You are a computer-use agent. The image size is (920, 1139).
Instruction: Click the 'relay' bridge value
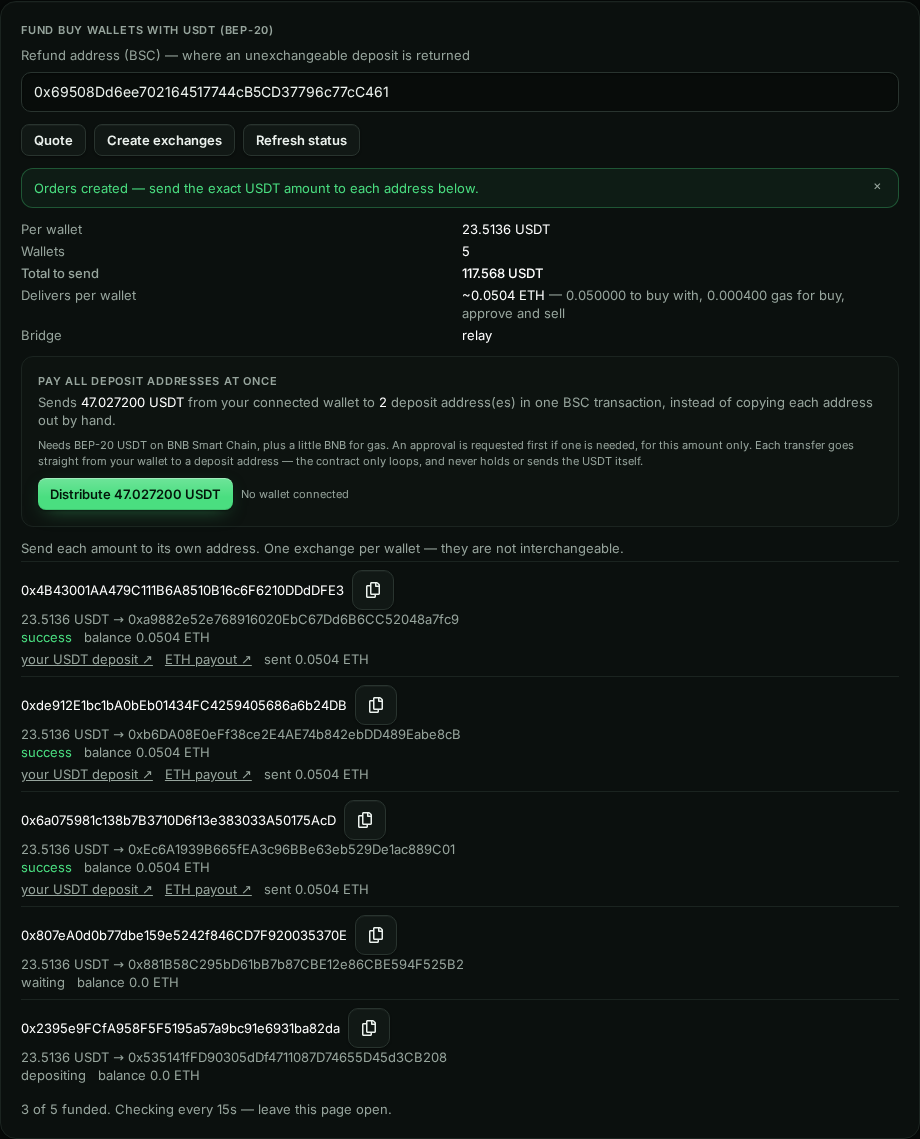click(477, 336)
